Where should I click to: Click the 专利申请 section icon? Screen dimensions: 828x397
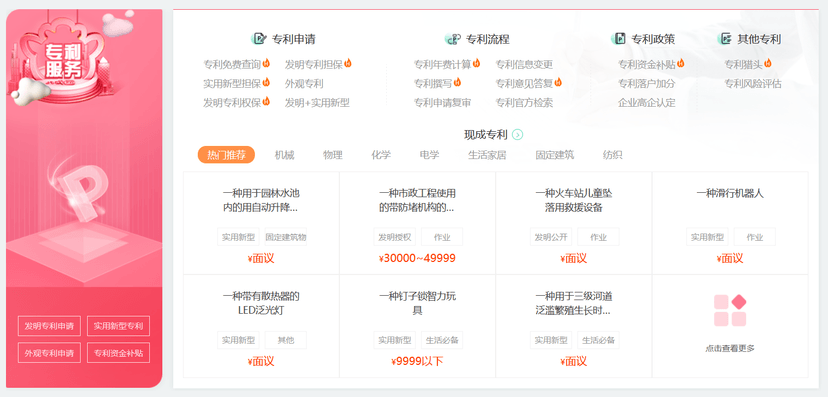click(259, 39)
